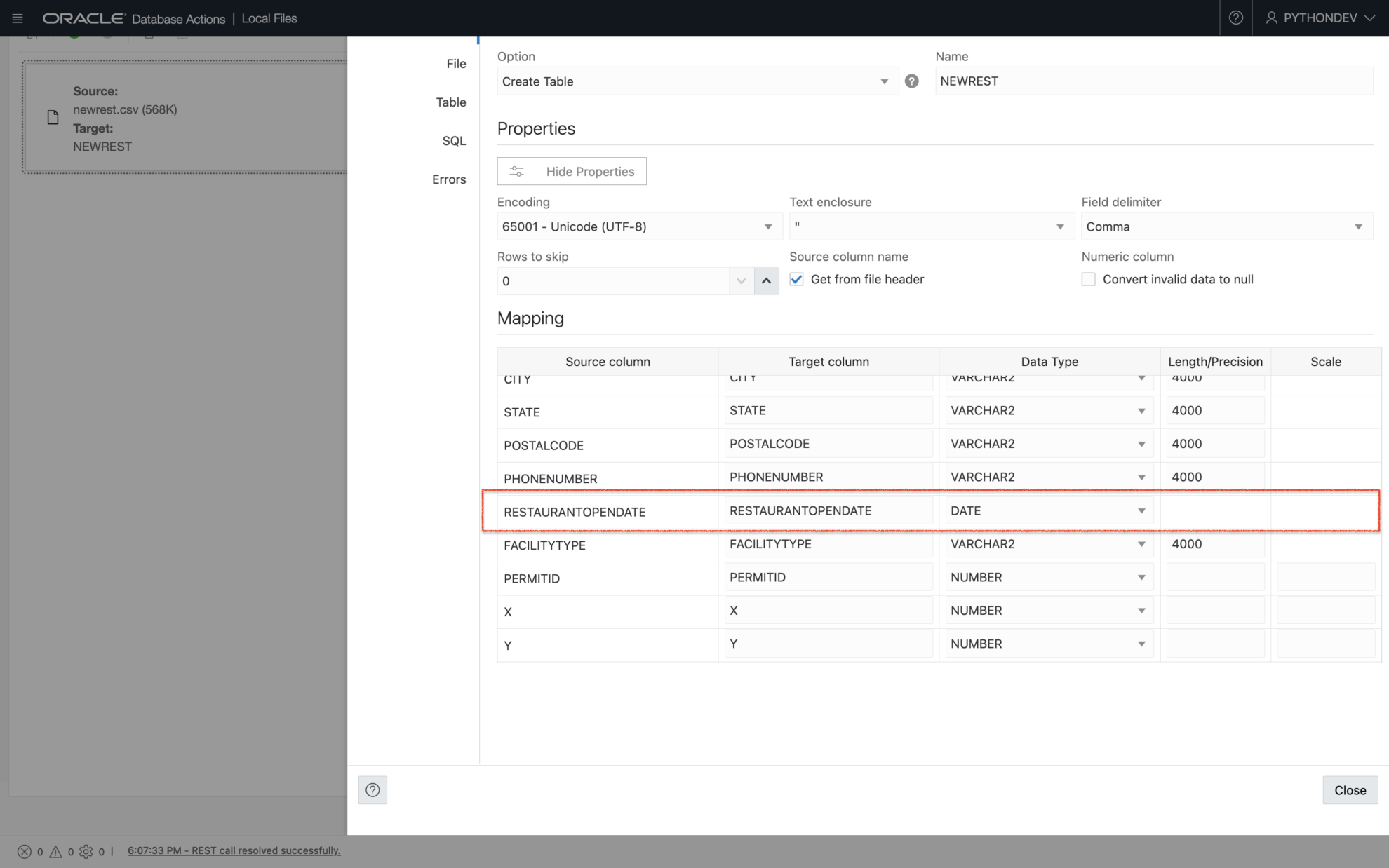Click the warnings triangle icon in status bar

click(55, 851)
